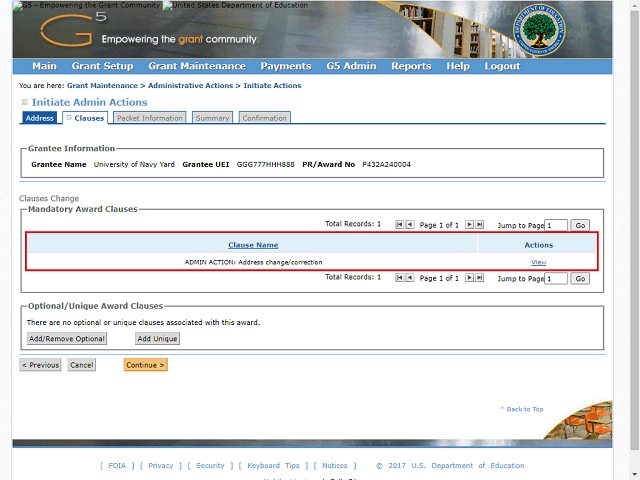
Task: Sort by Clause Name column header
Action: tap(253, 245)
